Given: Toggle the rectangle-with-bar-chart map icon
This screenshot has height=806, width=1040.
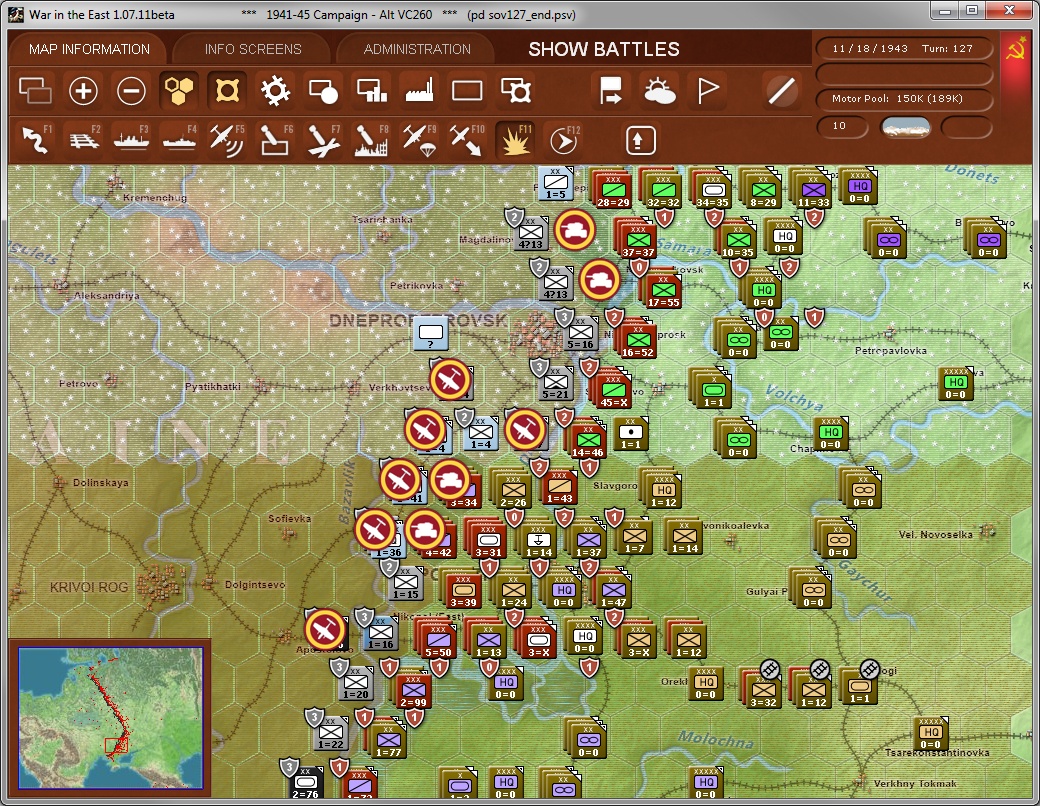Looking at the screenshot, I should (371, 91).
